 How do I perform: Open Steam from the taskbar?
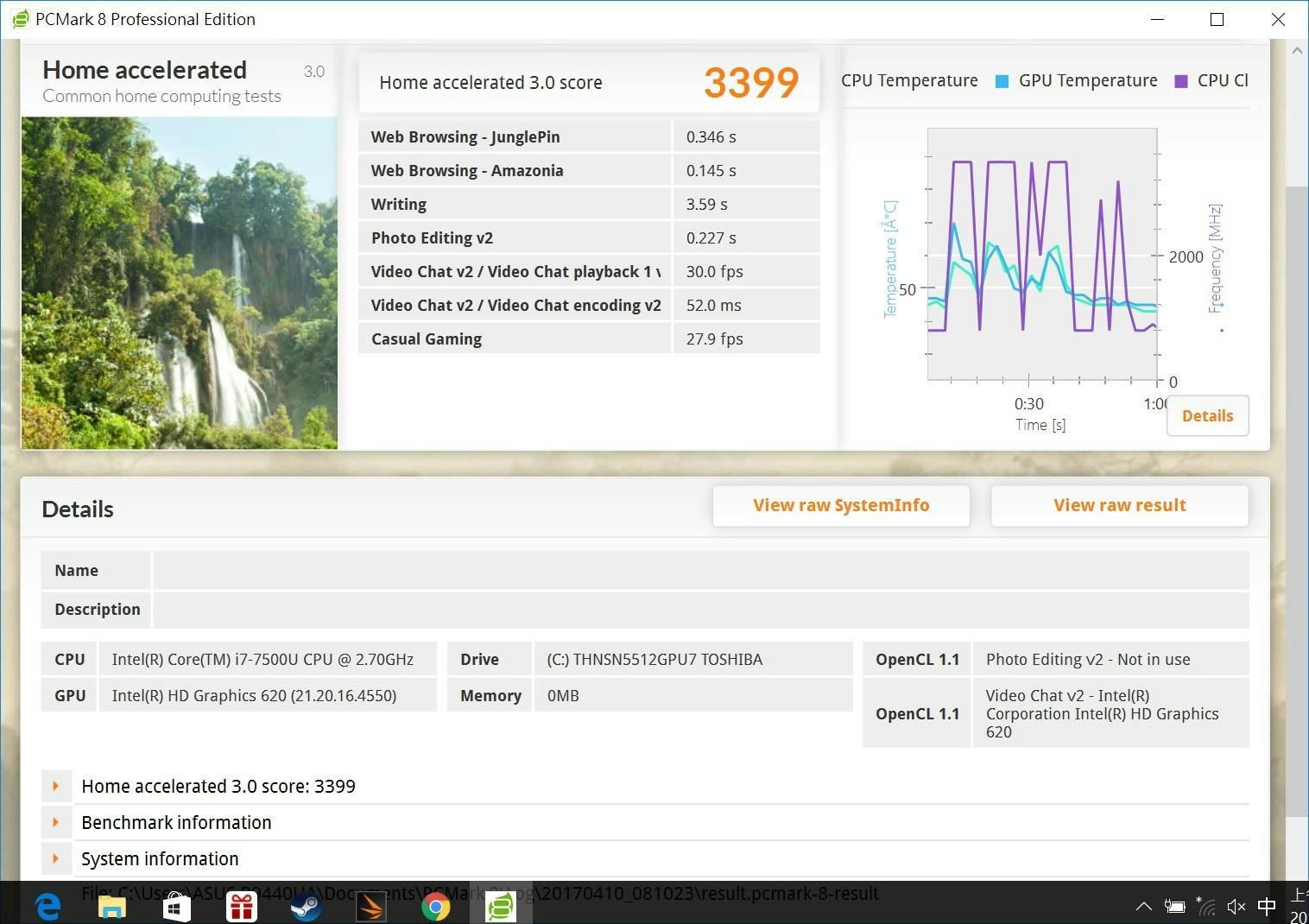306,906
